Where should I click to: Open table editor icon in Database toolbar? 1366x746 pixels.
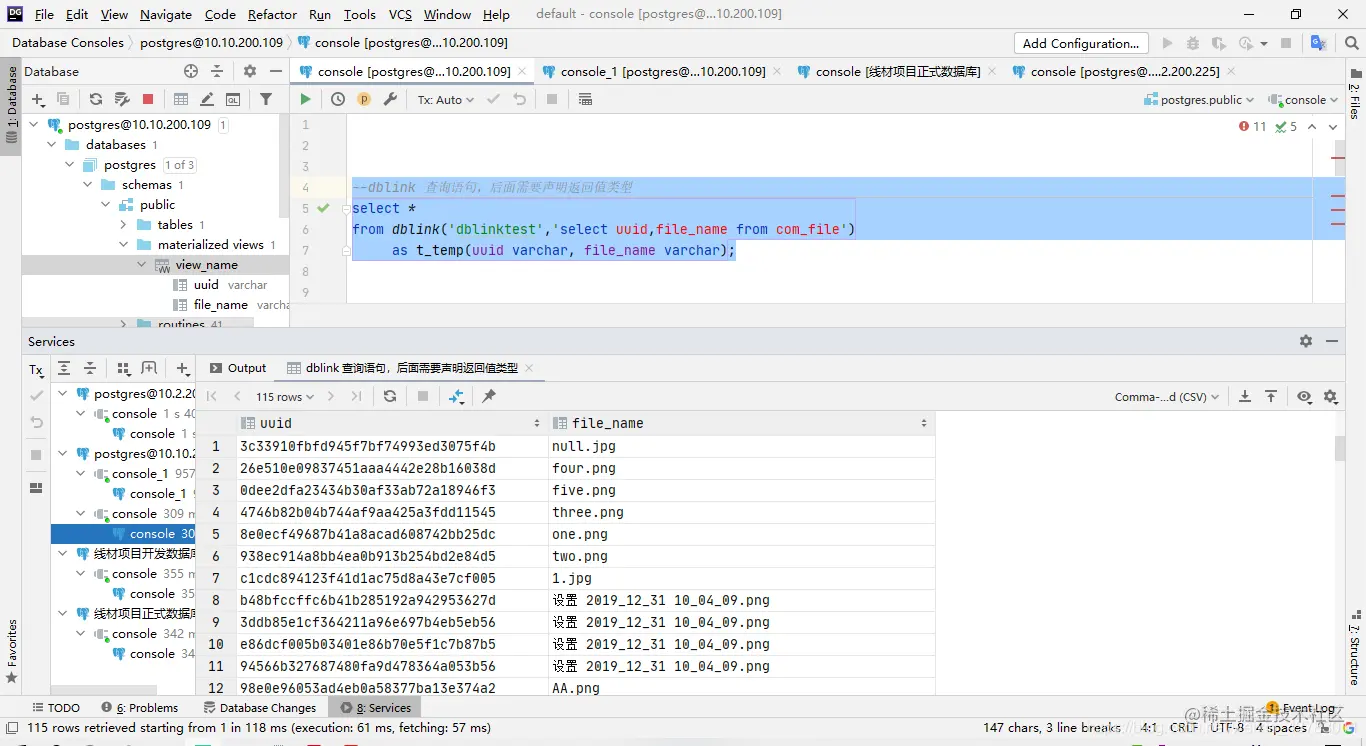[181, 99]
